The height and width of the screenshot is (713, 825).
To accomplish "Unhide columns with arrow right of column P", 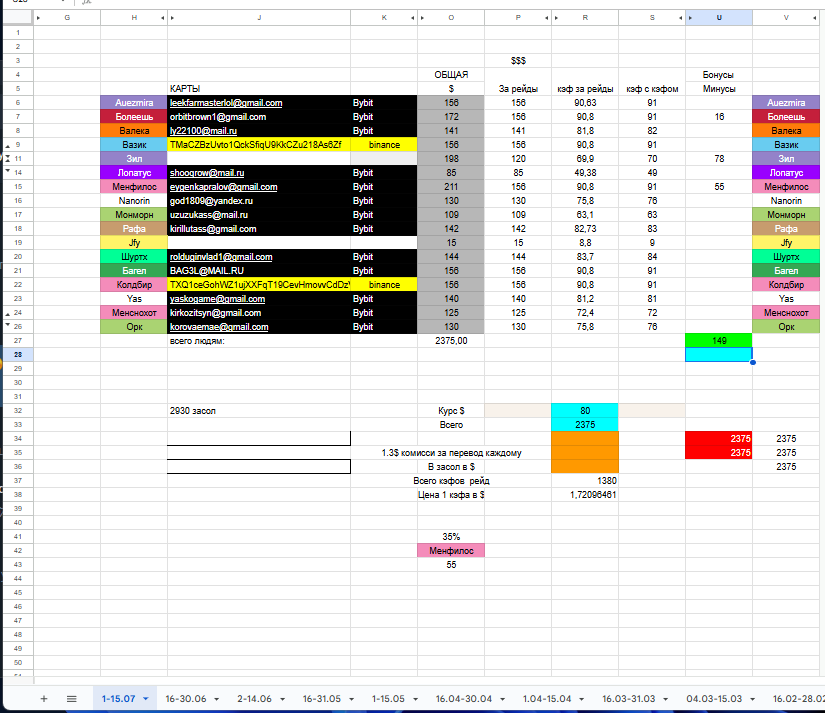I will pyautogui.click(x=547, y=18).
